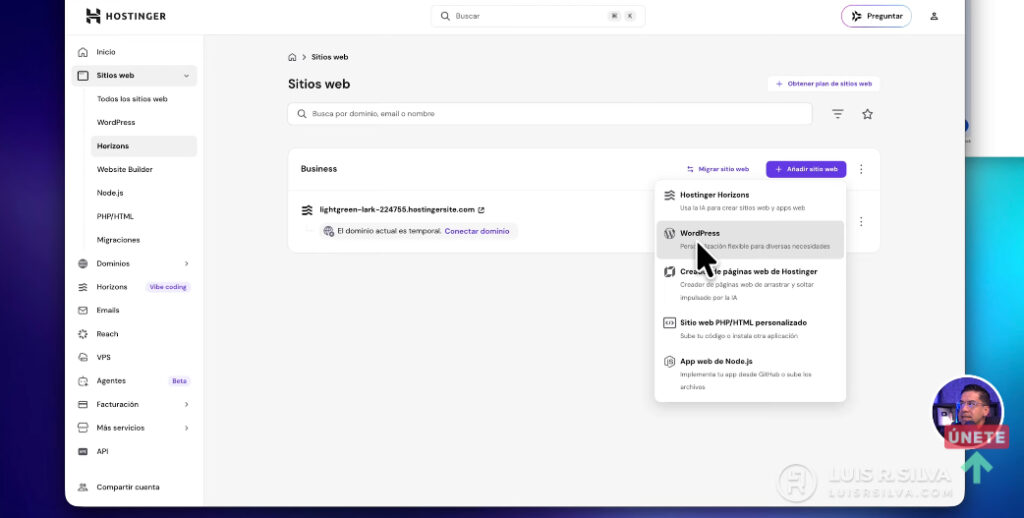Open the user profile icon
The image size is (1024, 518).
click(x=934, y=16)
